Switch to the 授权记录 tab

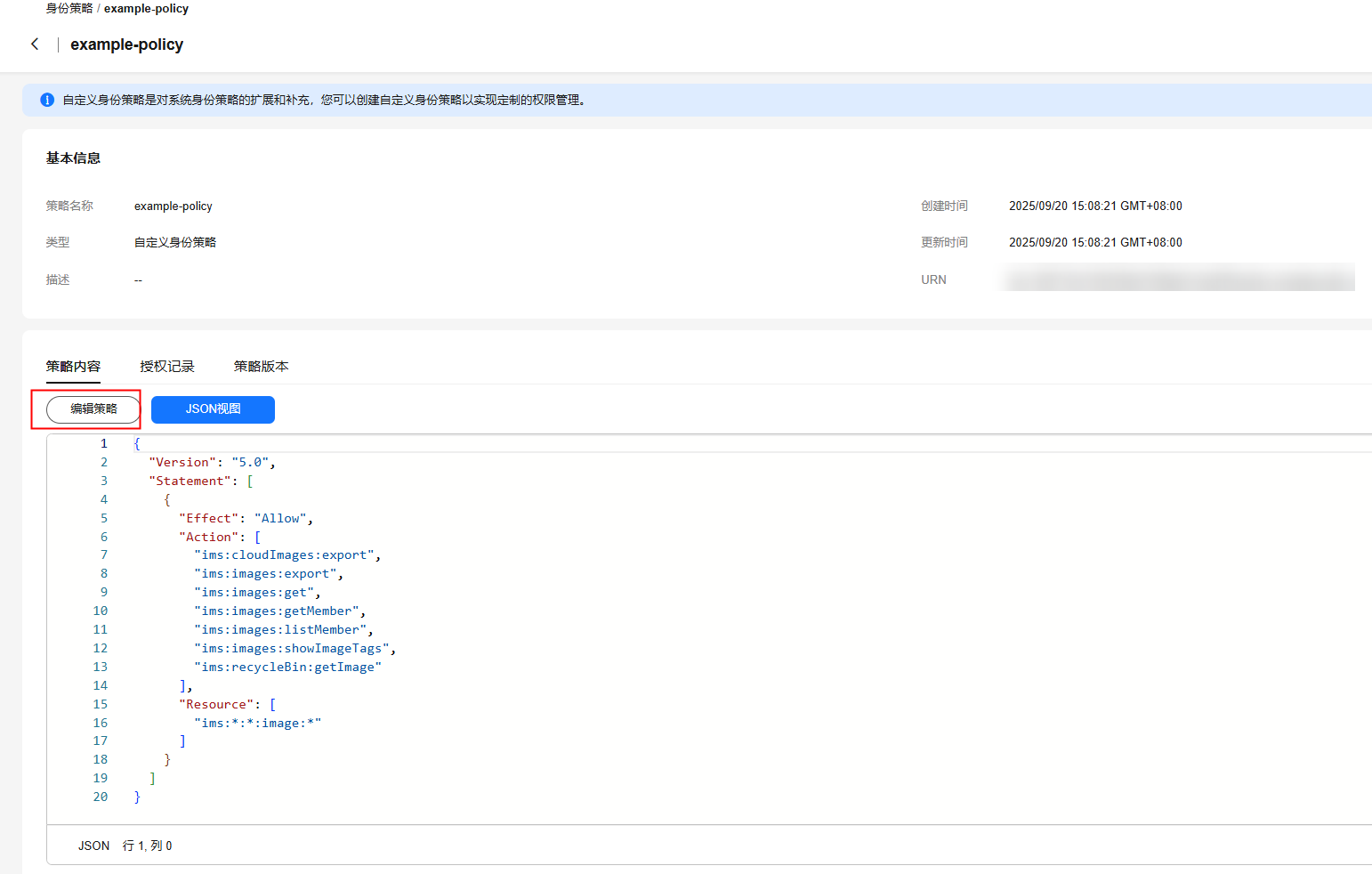click(x=166, y=366)
